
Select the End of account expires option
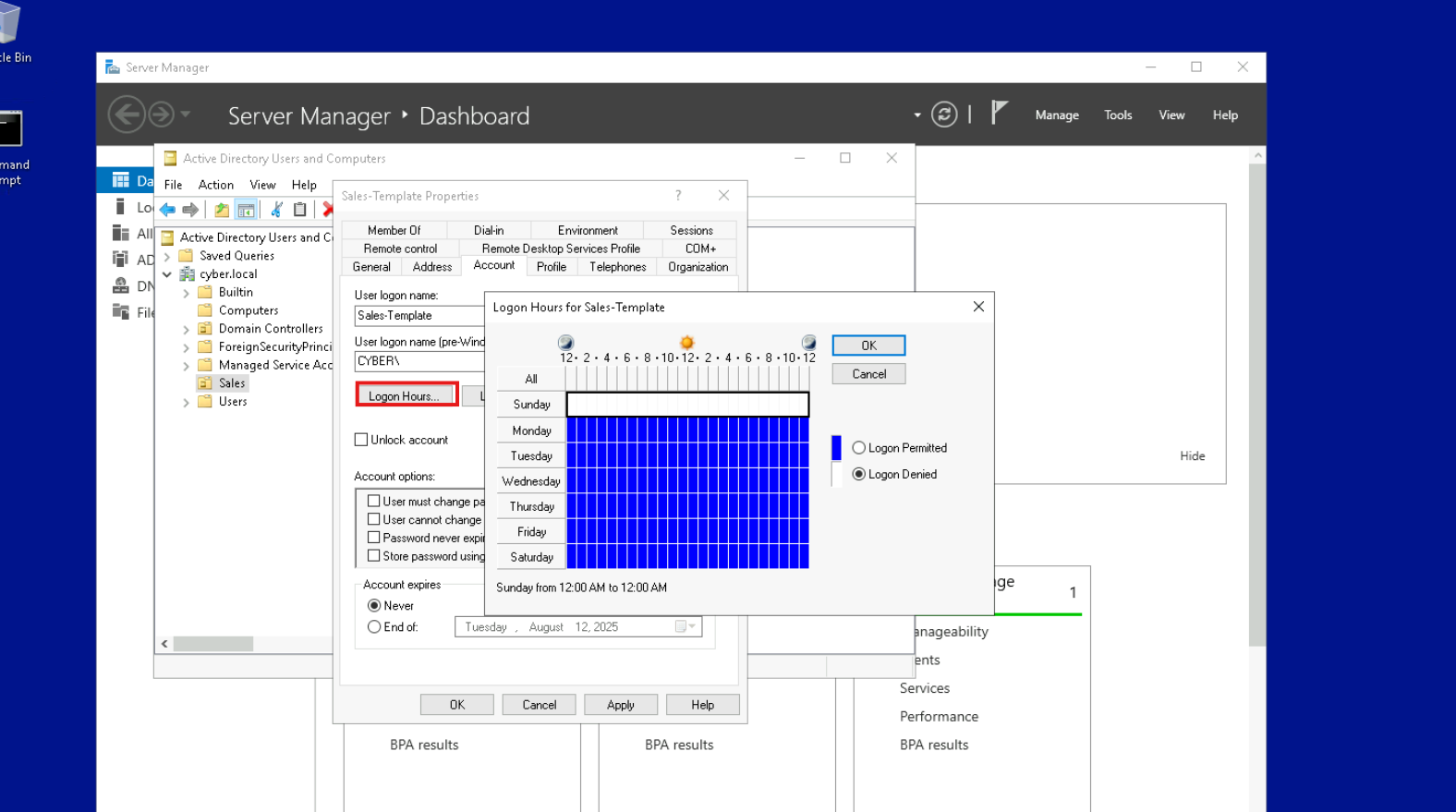[374, 626]
